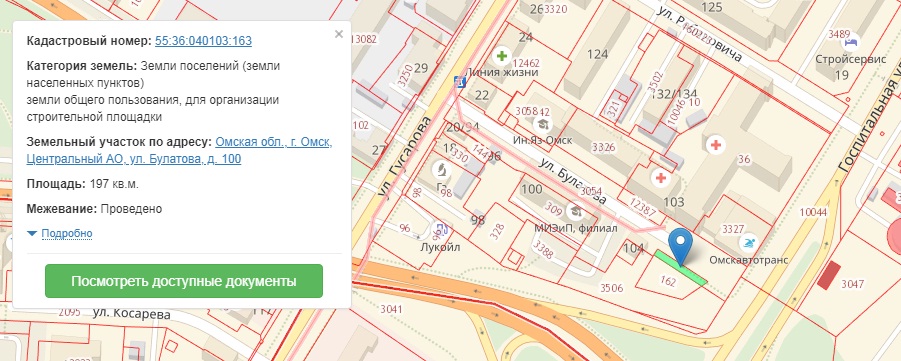Click parcel label 3327
Image resolution: width=901 pixels, height=361 pixels.
coord(733,229)
